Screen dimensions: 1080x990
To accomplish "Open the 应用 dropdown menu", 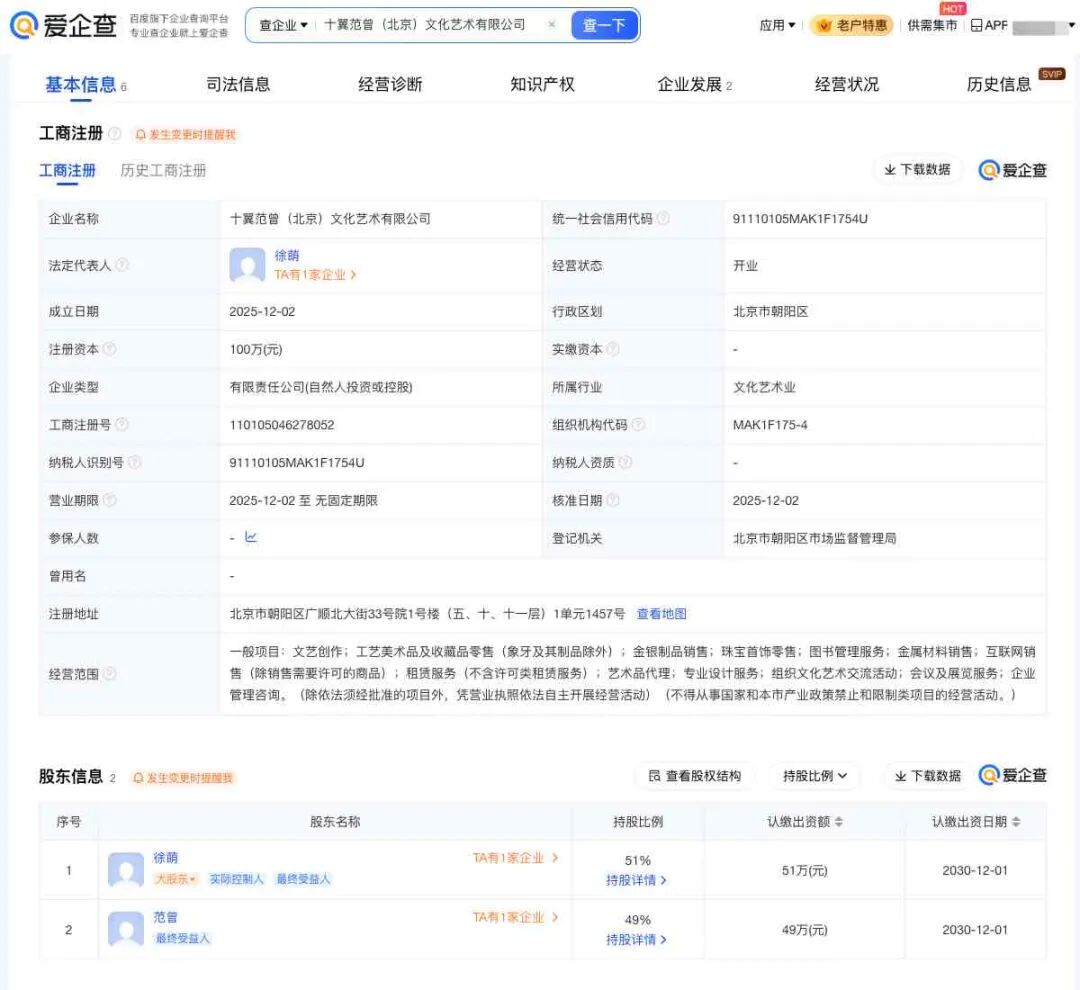I will [x=777, y=25].
